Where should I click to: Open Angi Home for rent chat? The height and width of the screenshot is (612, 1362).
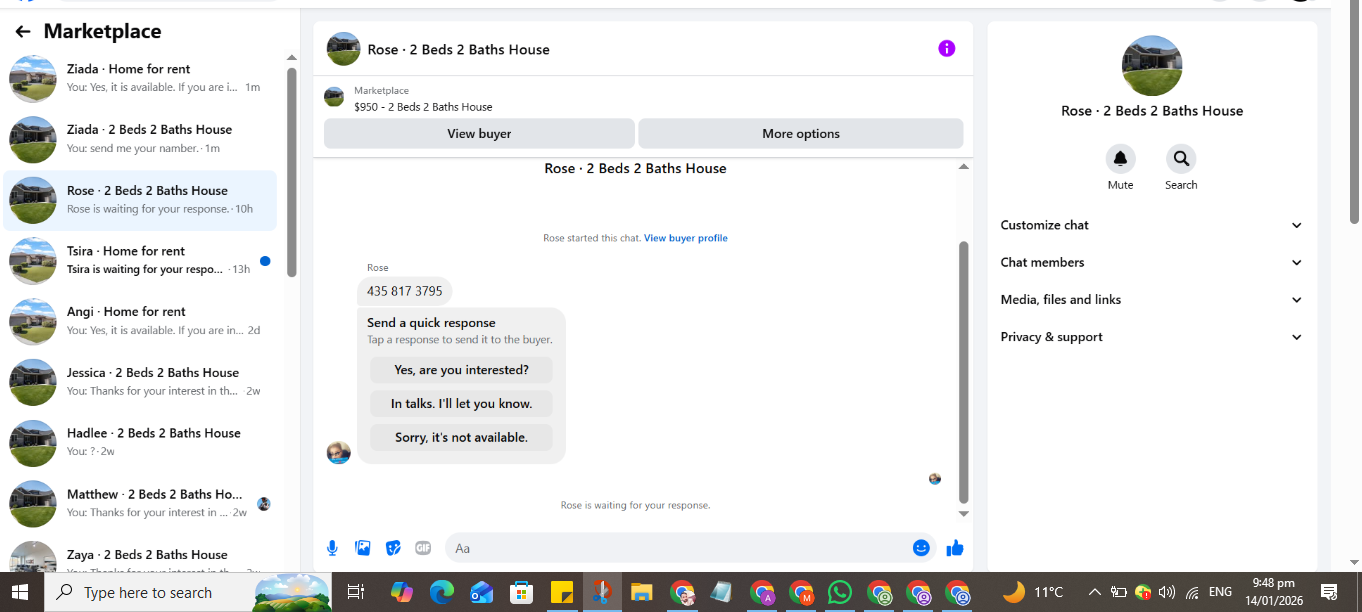point(141,321)
